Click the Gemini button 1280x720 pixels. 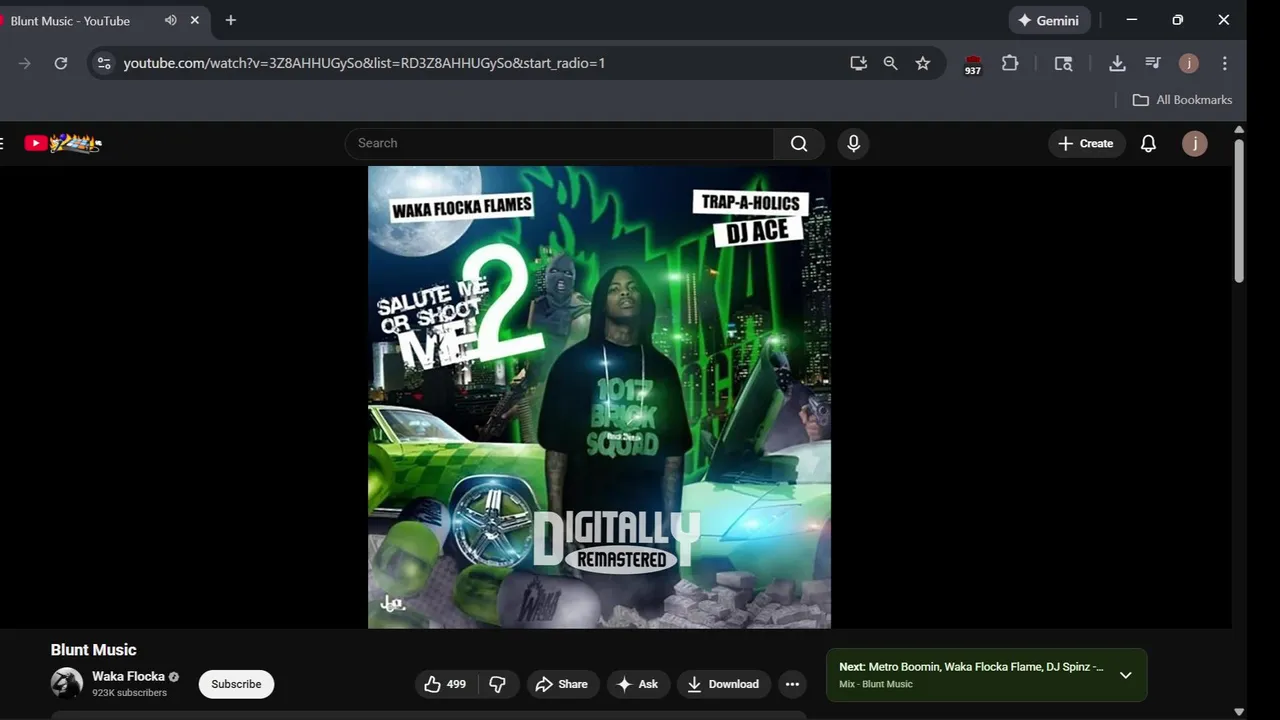coord(1049,20)
